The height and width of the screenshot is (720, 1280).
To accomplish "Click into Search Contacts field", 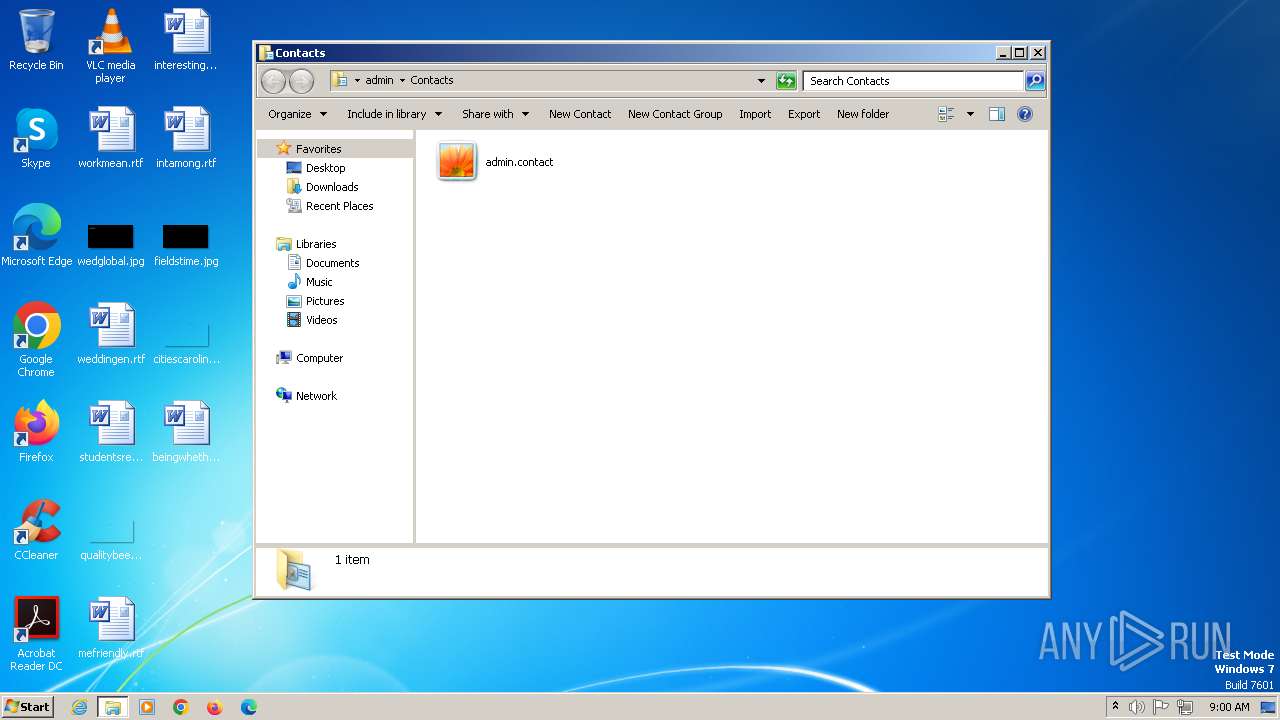I will (x=914, y=81).
